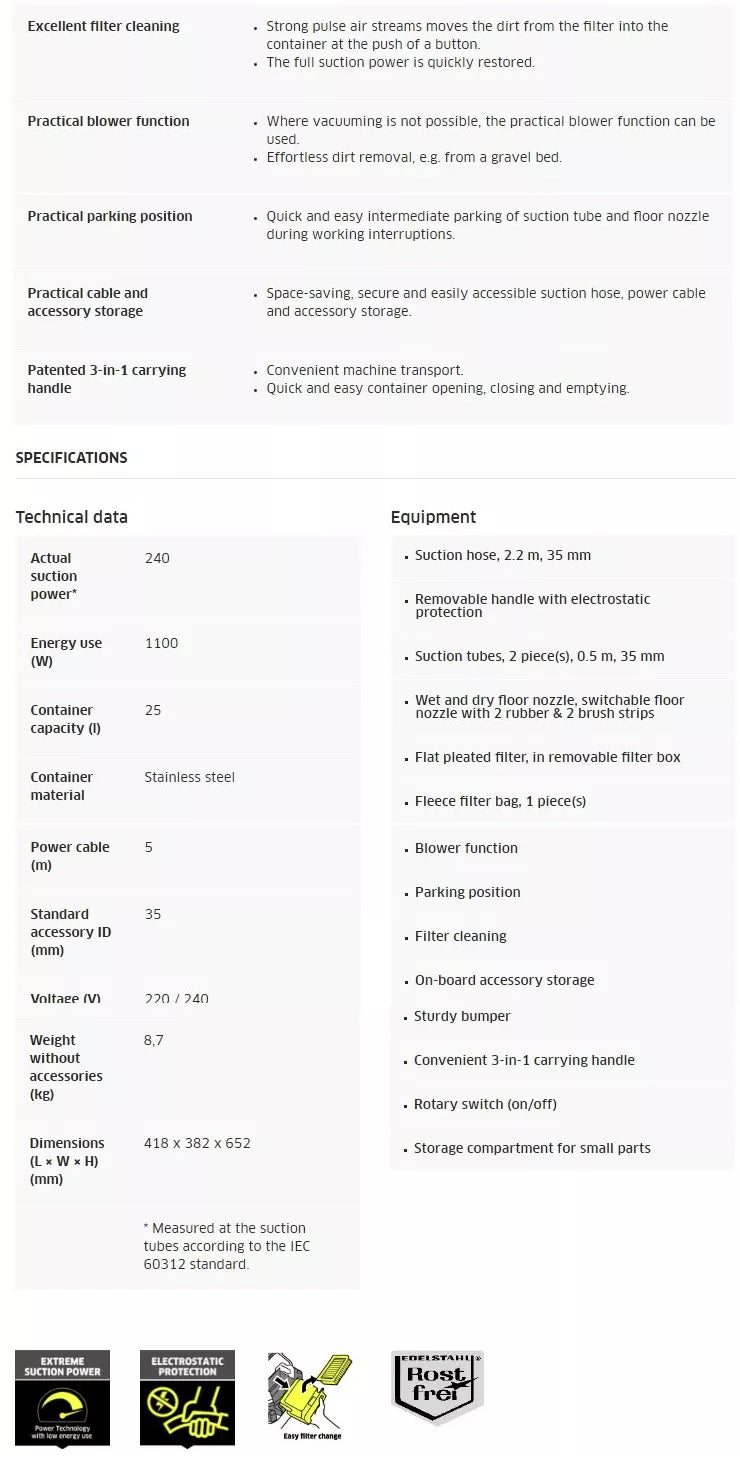This screenshot has height=1474, width=740.
Task: Click the Practical cable and accessory storage title
Action: point(87,302)
